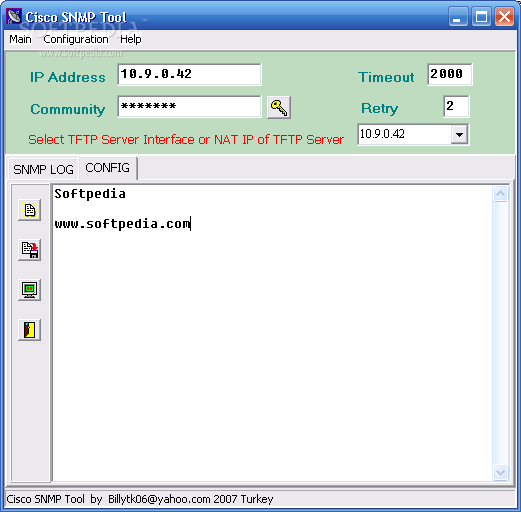
Task: Minimize the Cisco SNMP Tool window
Action: (x=458, y=17)
